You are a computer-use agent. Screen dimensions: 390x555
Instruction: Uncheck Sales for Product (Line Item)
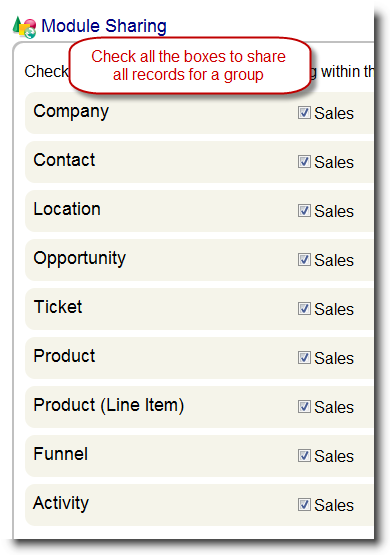[x=304, y=406]
